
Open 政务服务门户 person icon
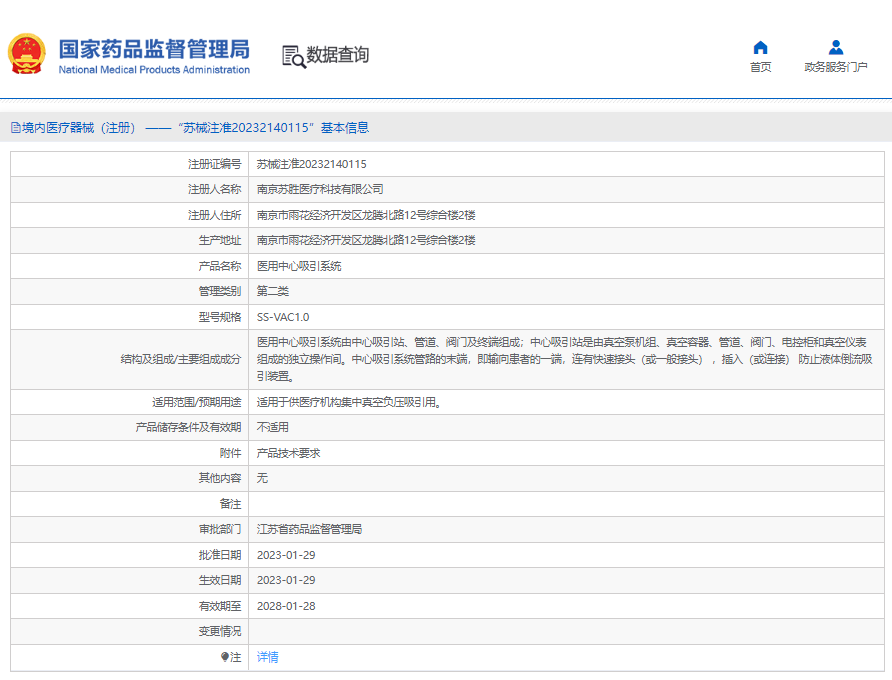pos(836,47)
